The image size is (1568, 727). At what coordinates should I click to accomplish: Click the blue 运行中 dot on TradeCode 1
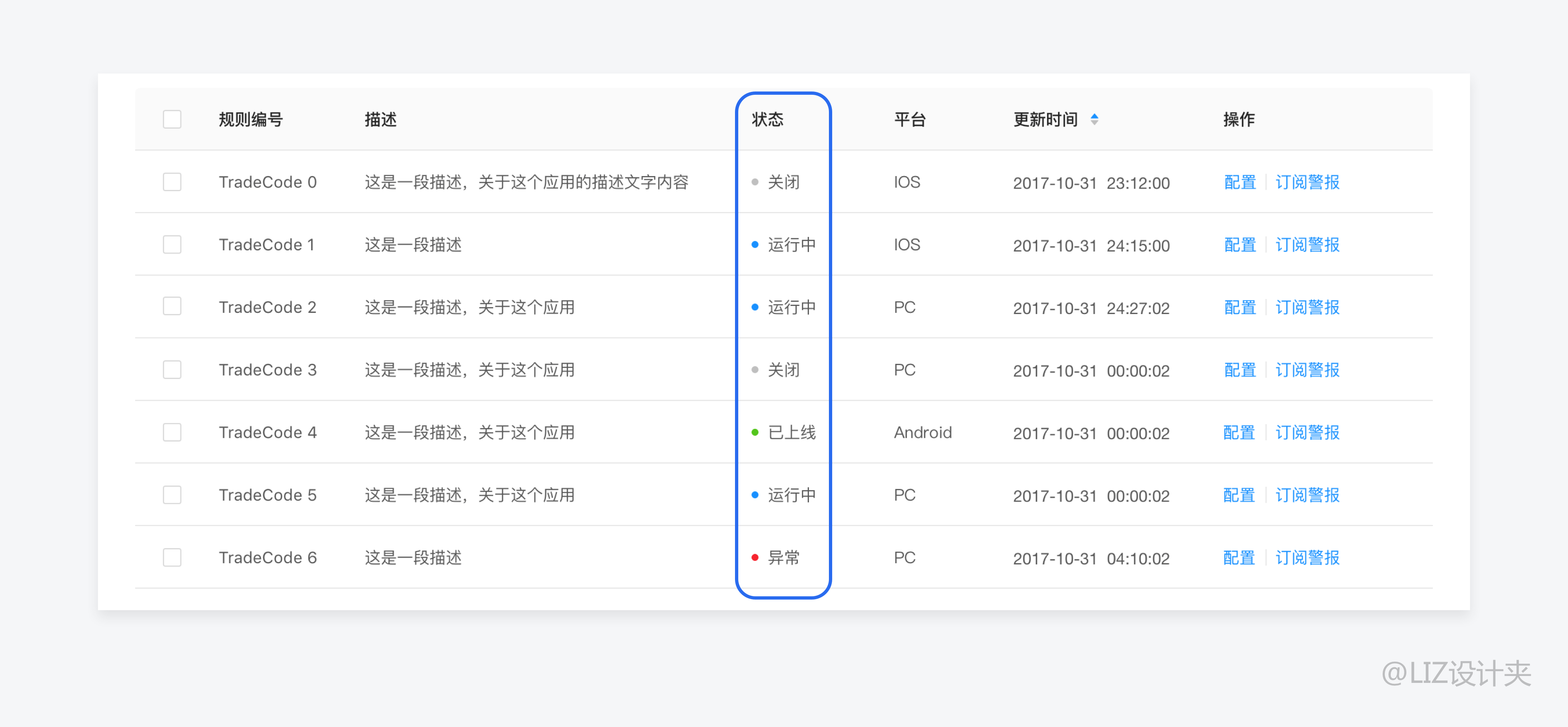click(755, 244)
